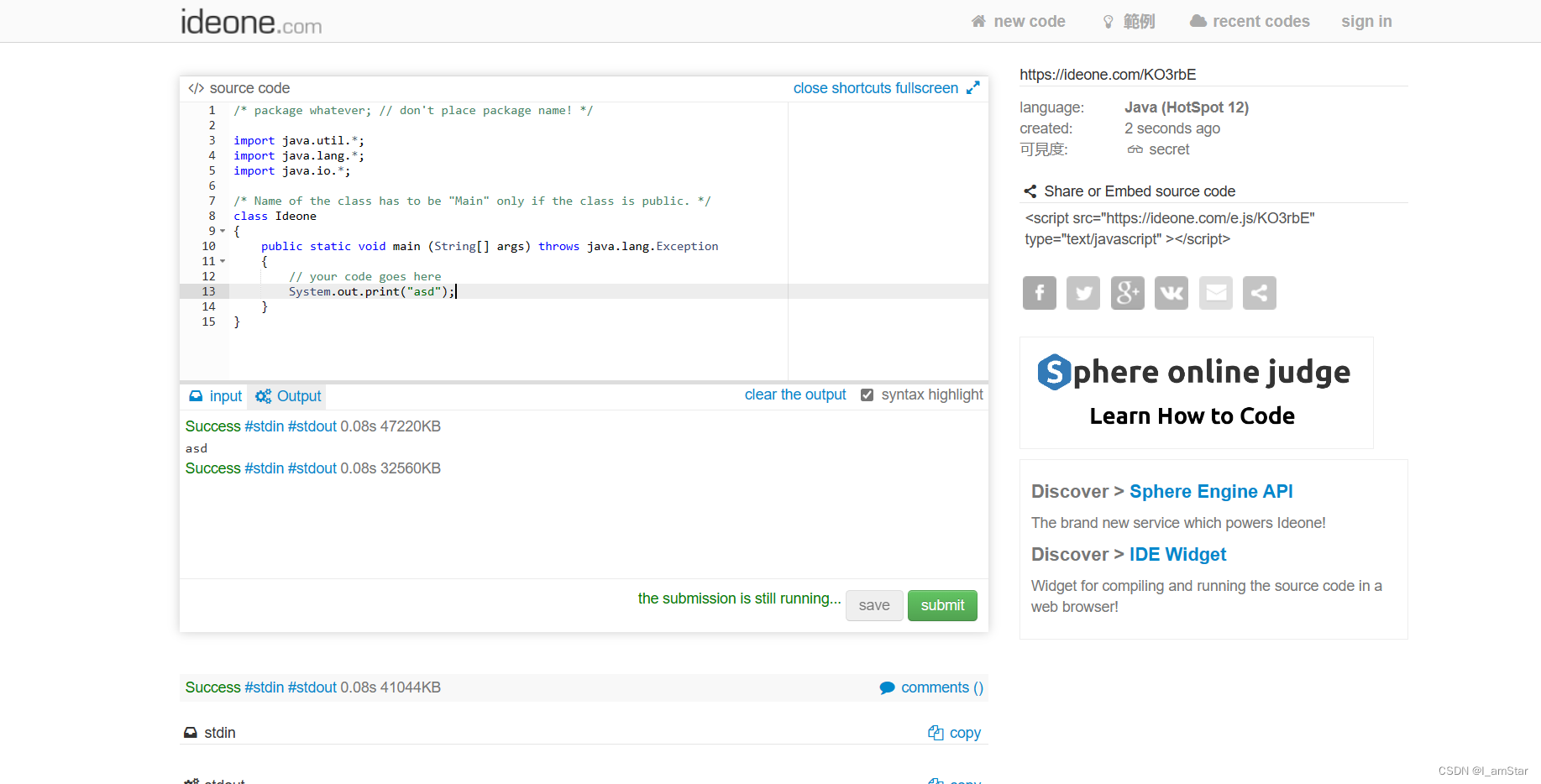1541x784 pixels.
Task: Click the Share or Embed source code heading
Action: 1140,191
